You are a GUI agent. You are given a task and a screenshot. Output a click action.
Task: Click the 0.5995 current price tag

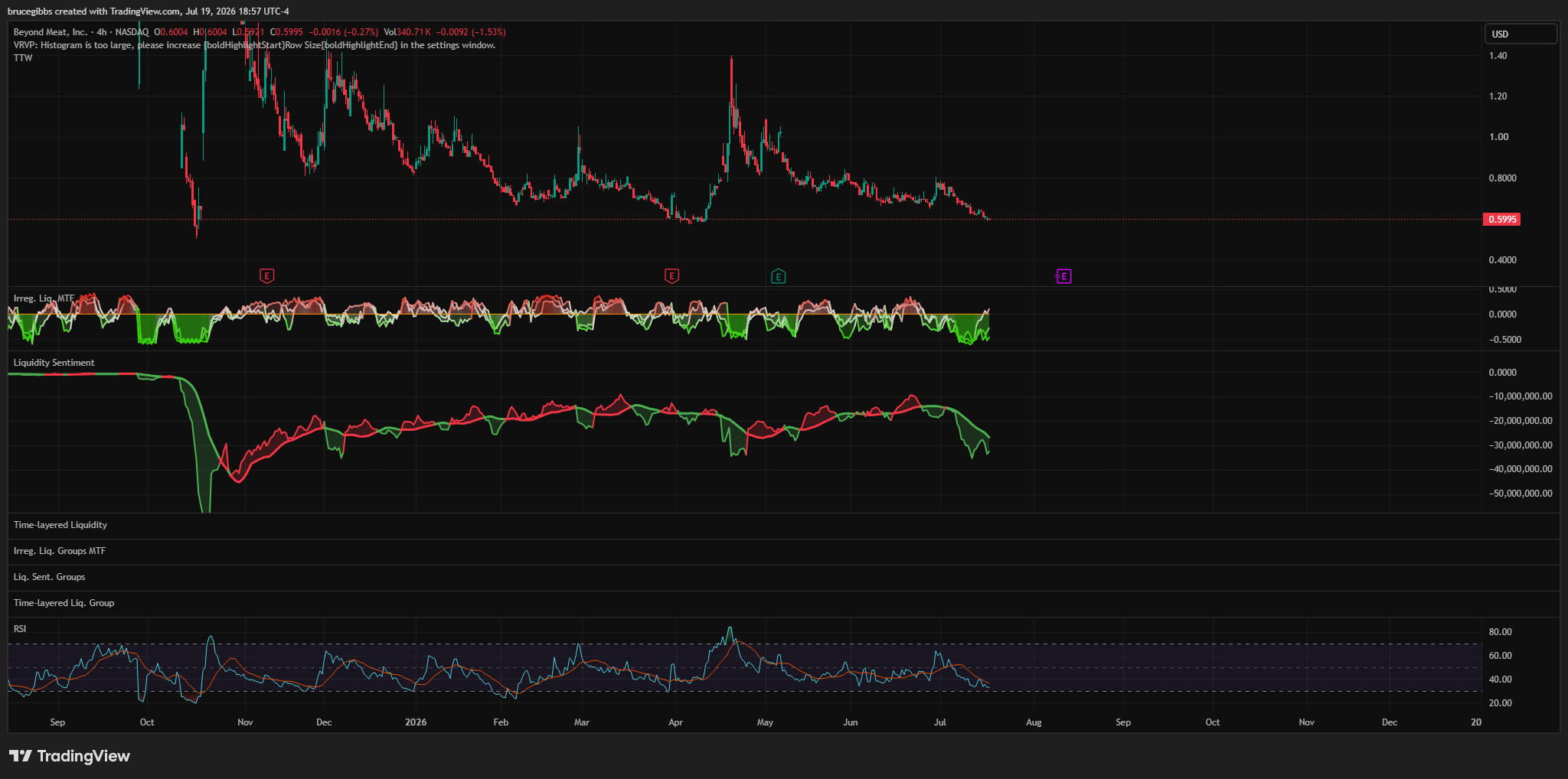[x=1501, y=220]
